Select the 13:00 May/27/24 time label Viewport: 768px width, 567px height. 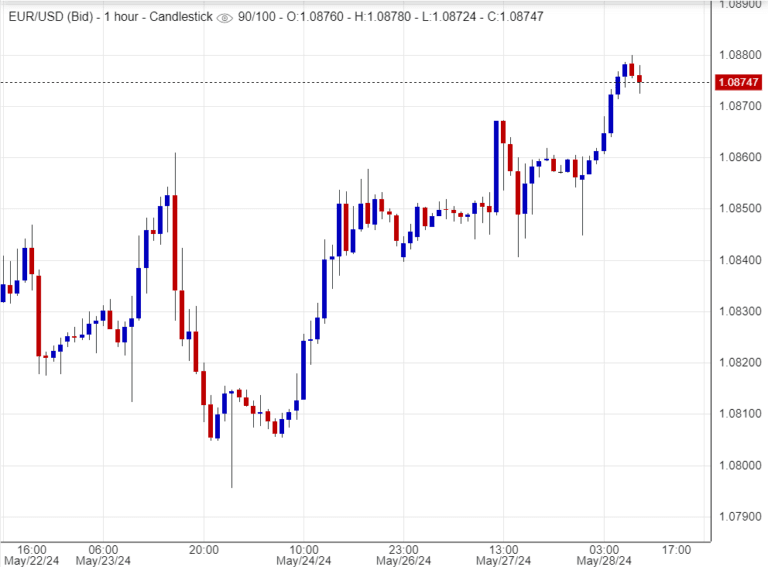504,555
